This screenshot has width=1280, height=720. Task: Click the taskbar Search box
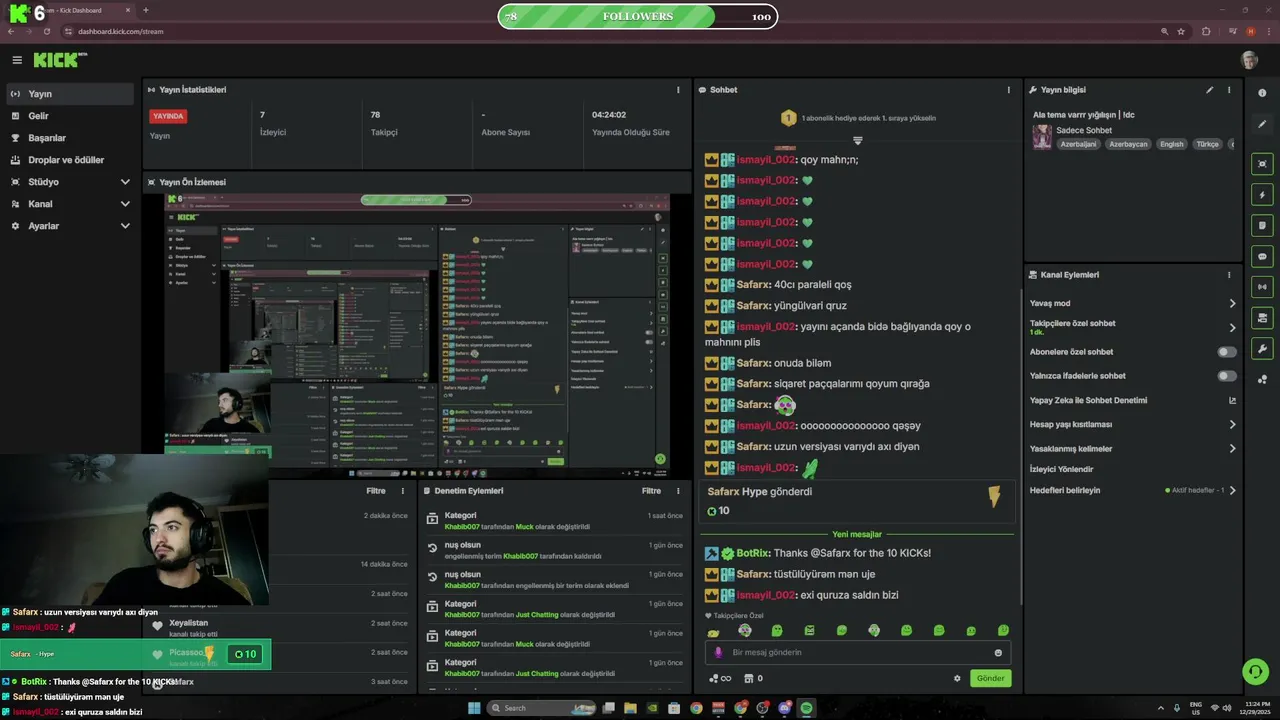541,708
